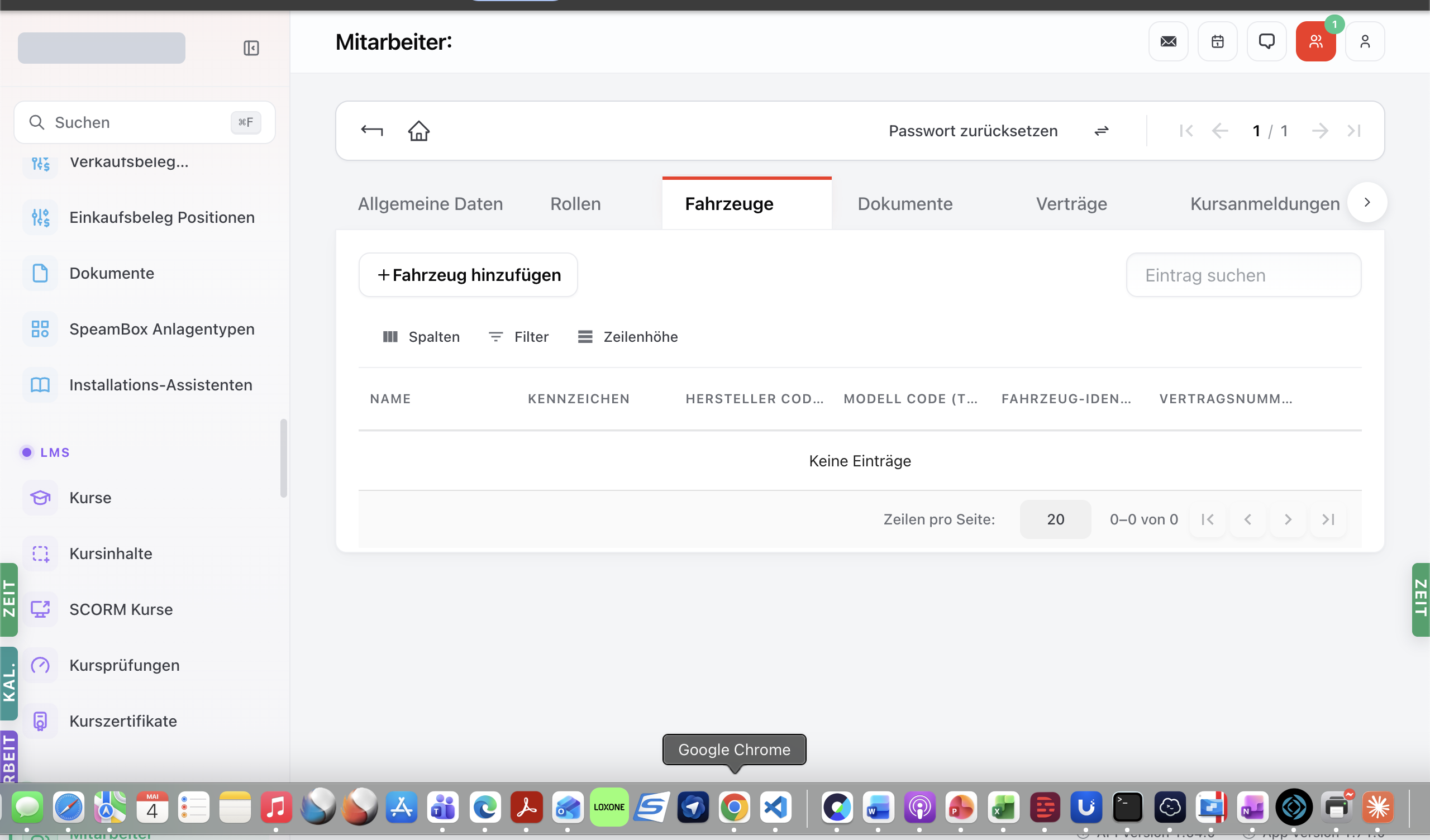Jump to first record icon
The height and width of the screenshot is (840, 1430).
tap(1185, 131)
